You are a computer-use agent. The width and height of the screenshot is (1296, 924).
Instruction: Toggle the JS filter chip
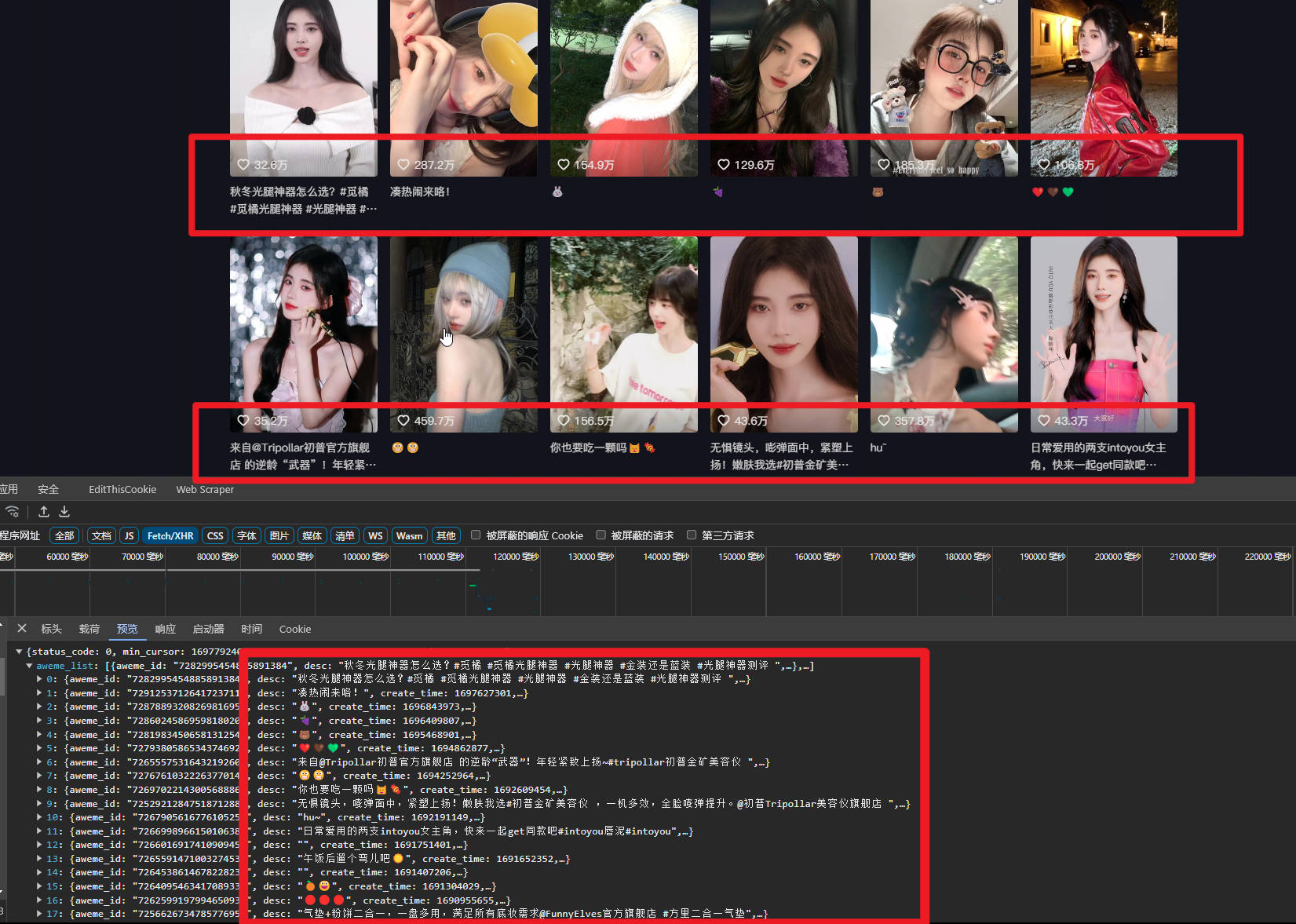pos(129,535)
